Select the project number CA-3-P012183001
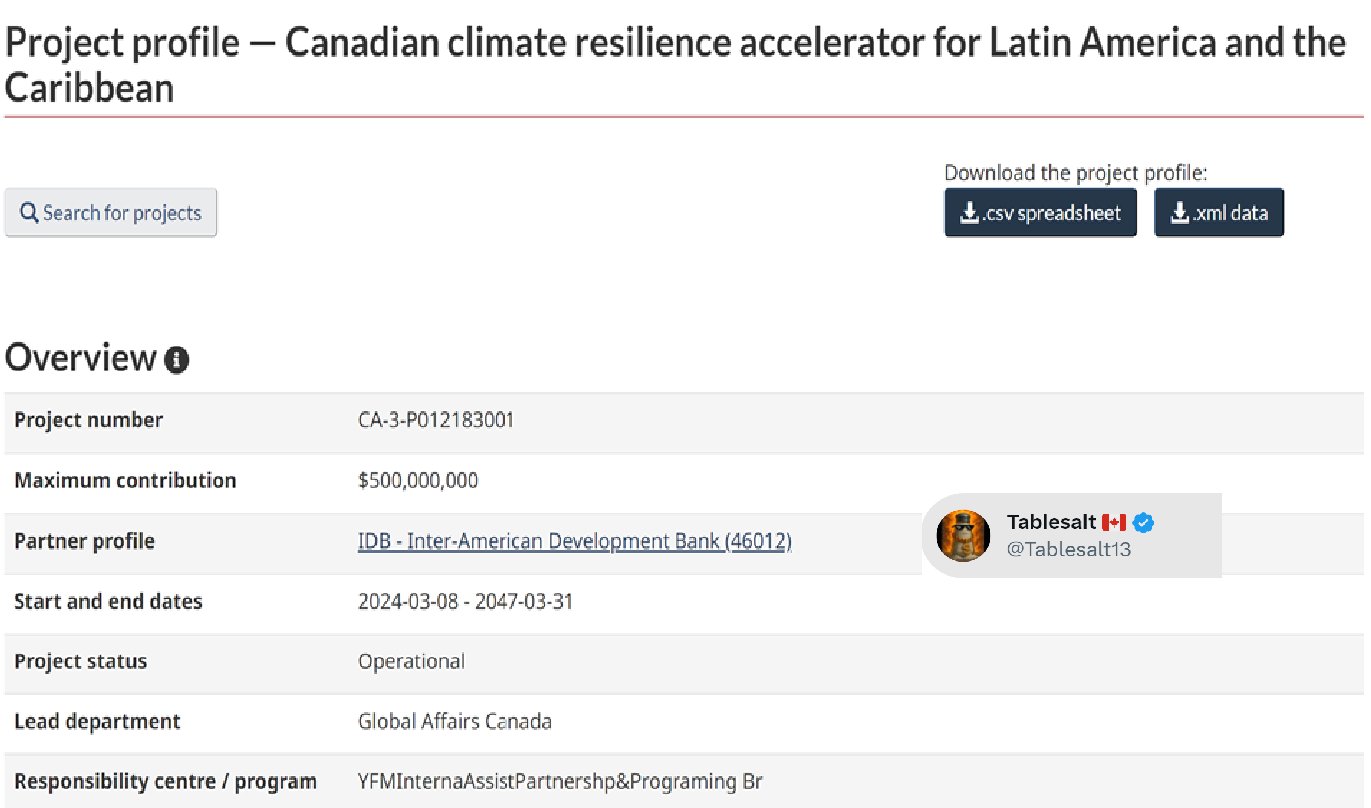 coord(435,420)
